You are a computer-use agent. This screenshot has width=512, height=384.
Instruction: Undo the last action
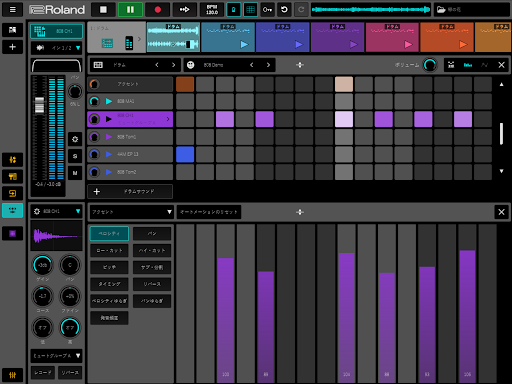(284, 10)
